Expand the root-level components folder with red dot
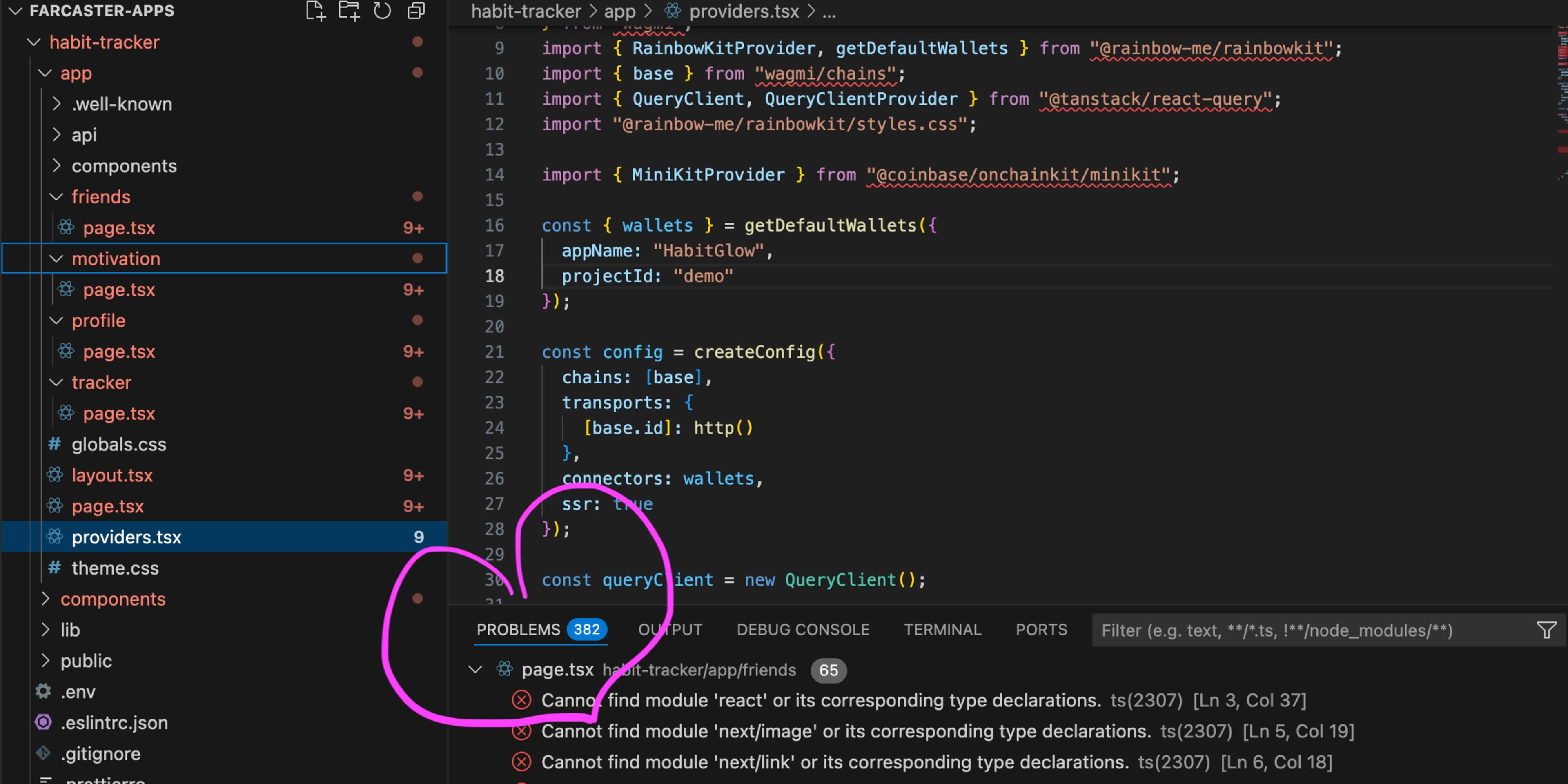 [x=46, y=598]
